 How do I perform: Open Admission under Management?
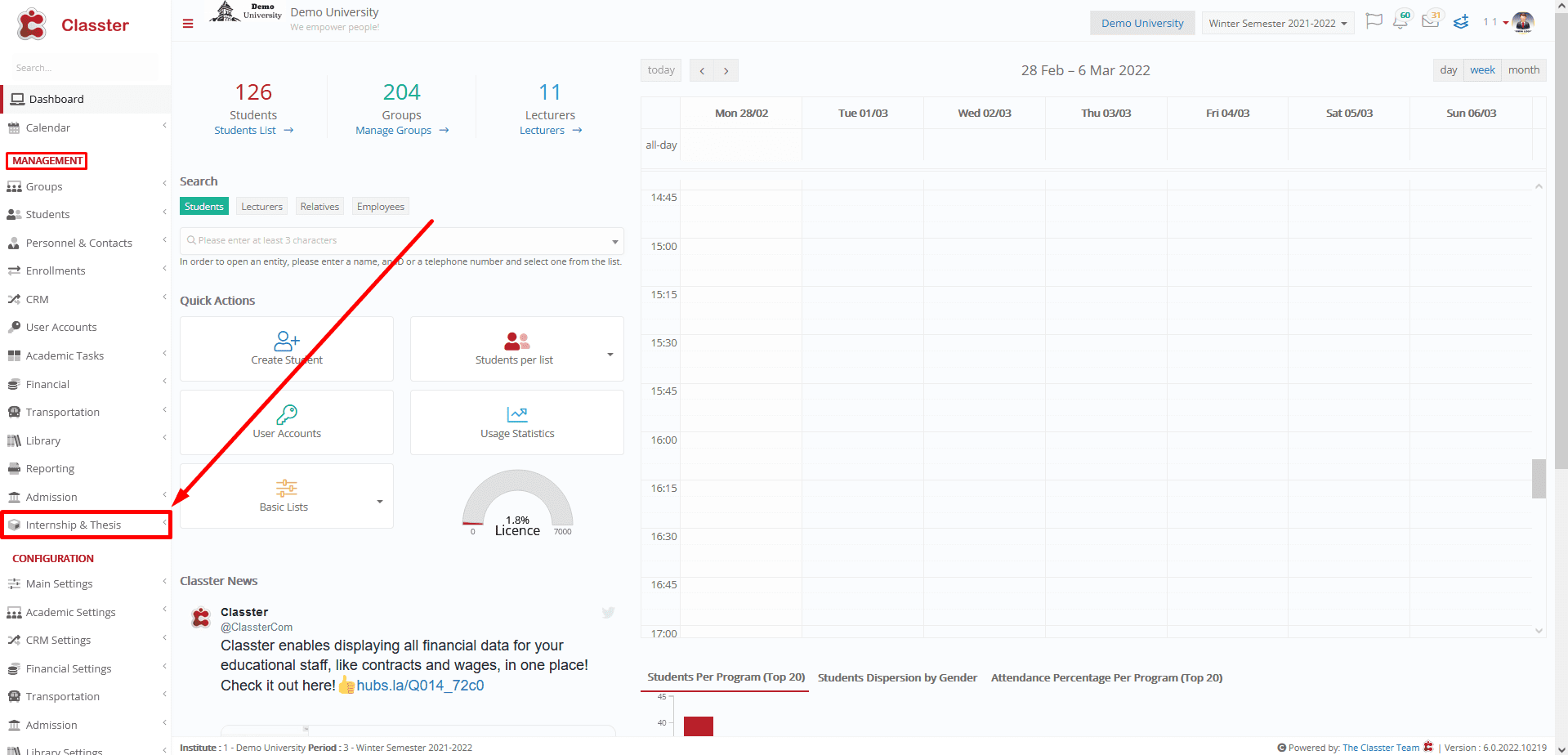[x=85, y=497]
